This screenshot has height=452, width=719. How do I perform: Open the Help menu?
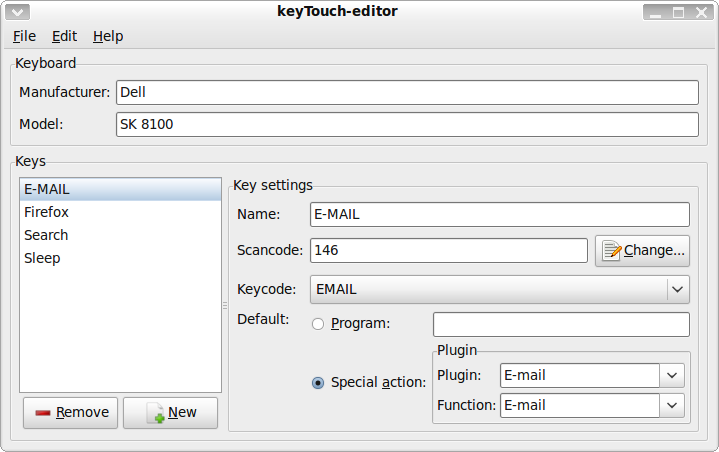click(x=108, y=36)
